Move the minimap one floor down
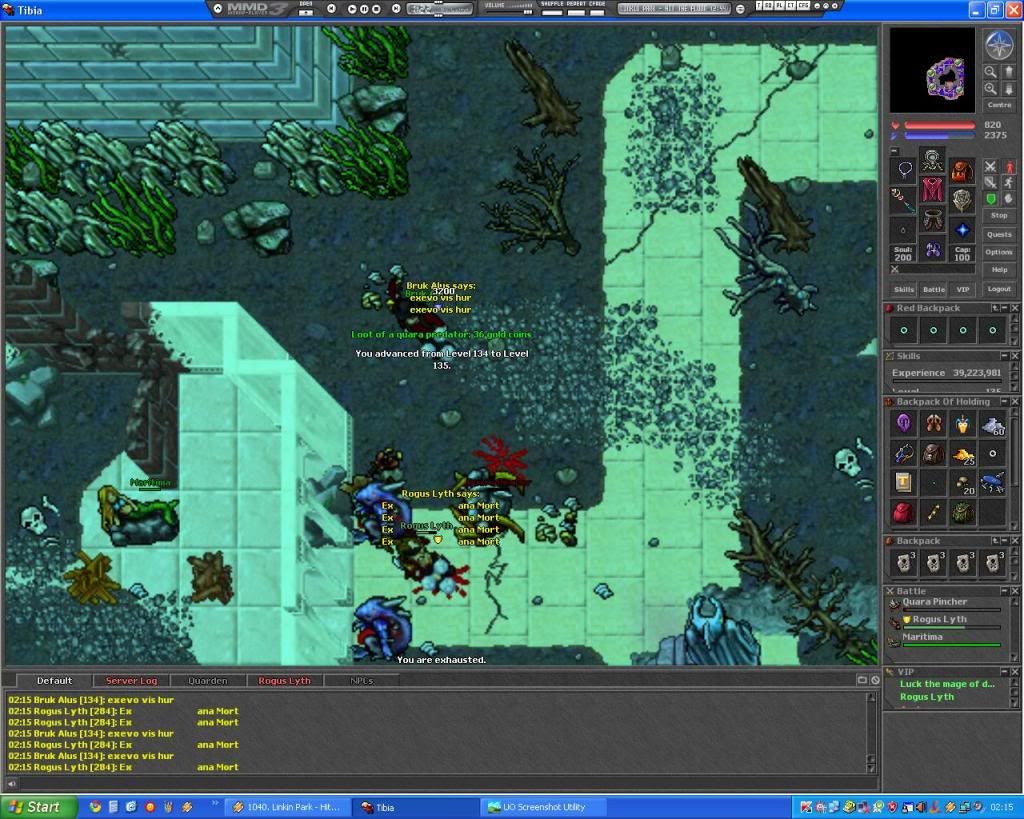The image size is (1024, 819). click(x=1007, y=88)
